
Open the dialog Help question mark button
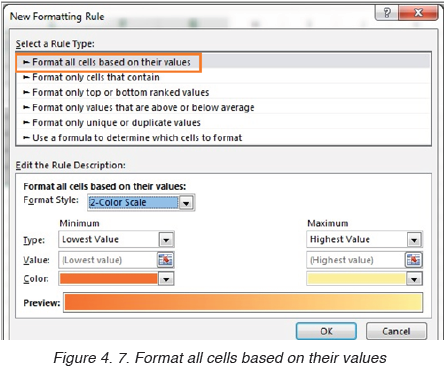[387, 13]
